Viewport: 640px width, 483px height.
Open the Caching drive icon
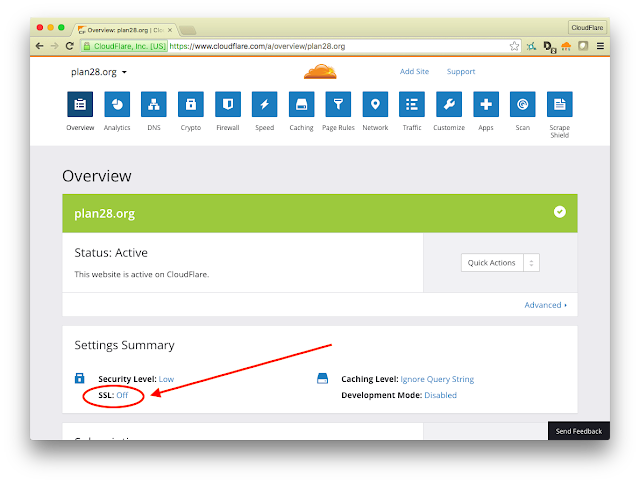coord(302,104)
